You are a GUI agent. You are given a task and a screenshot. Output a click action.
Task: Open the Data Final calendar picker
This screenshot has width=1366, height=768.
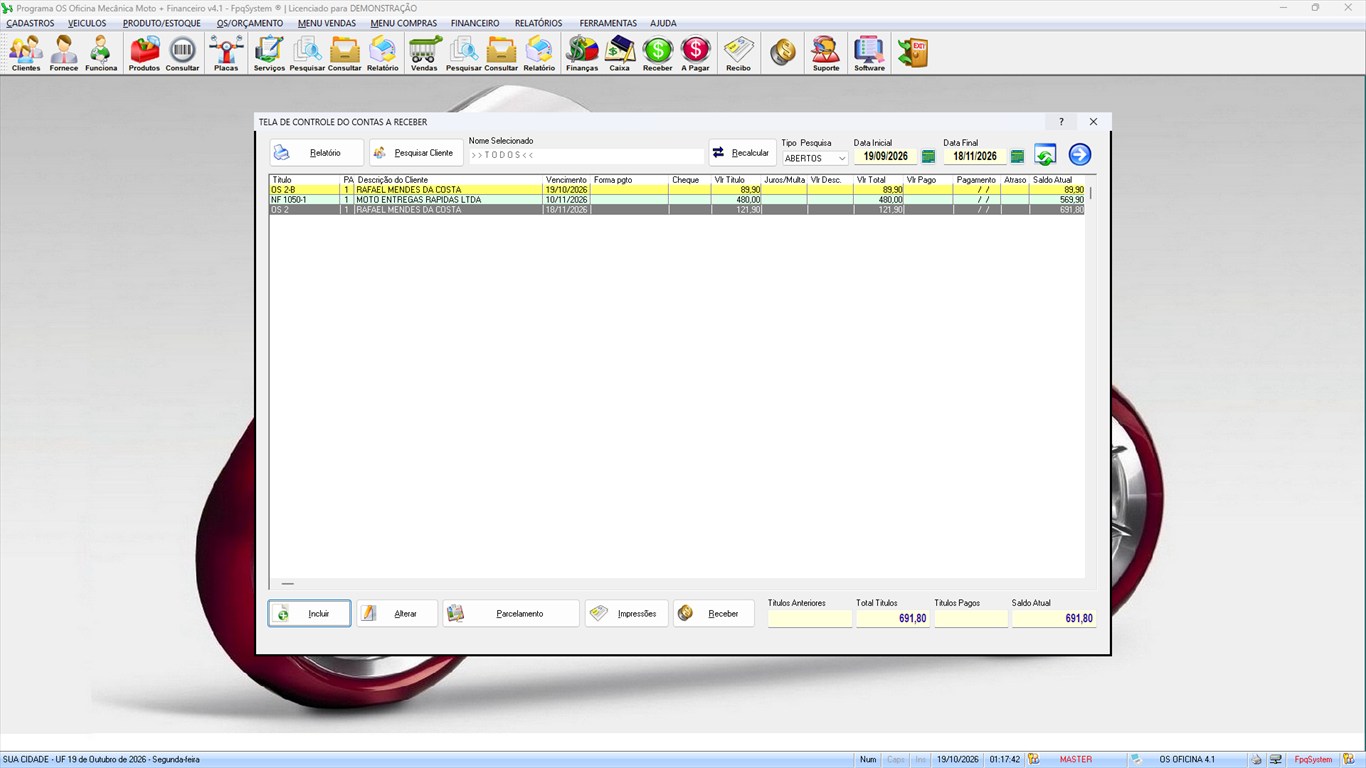click(1018, 156)
